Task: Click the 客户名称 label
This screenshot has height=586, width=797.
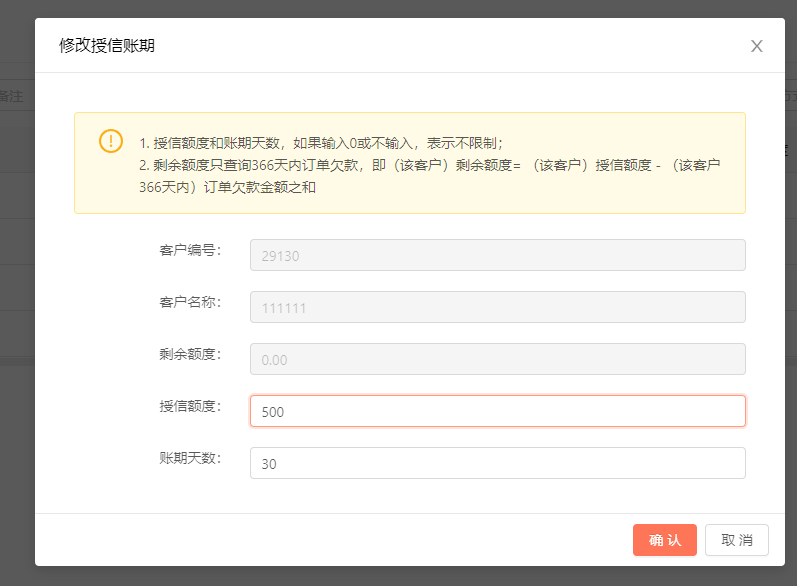Action: point(190,302)
